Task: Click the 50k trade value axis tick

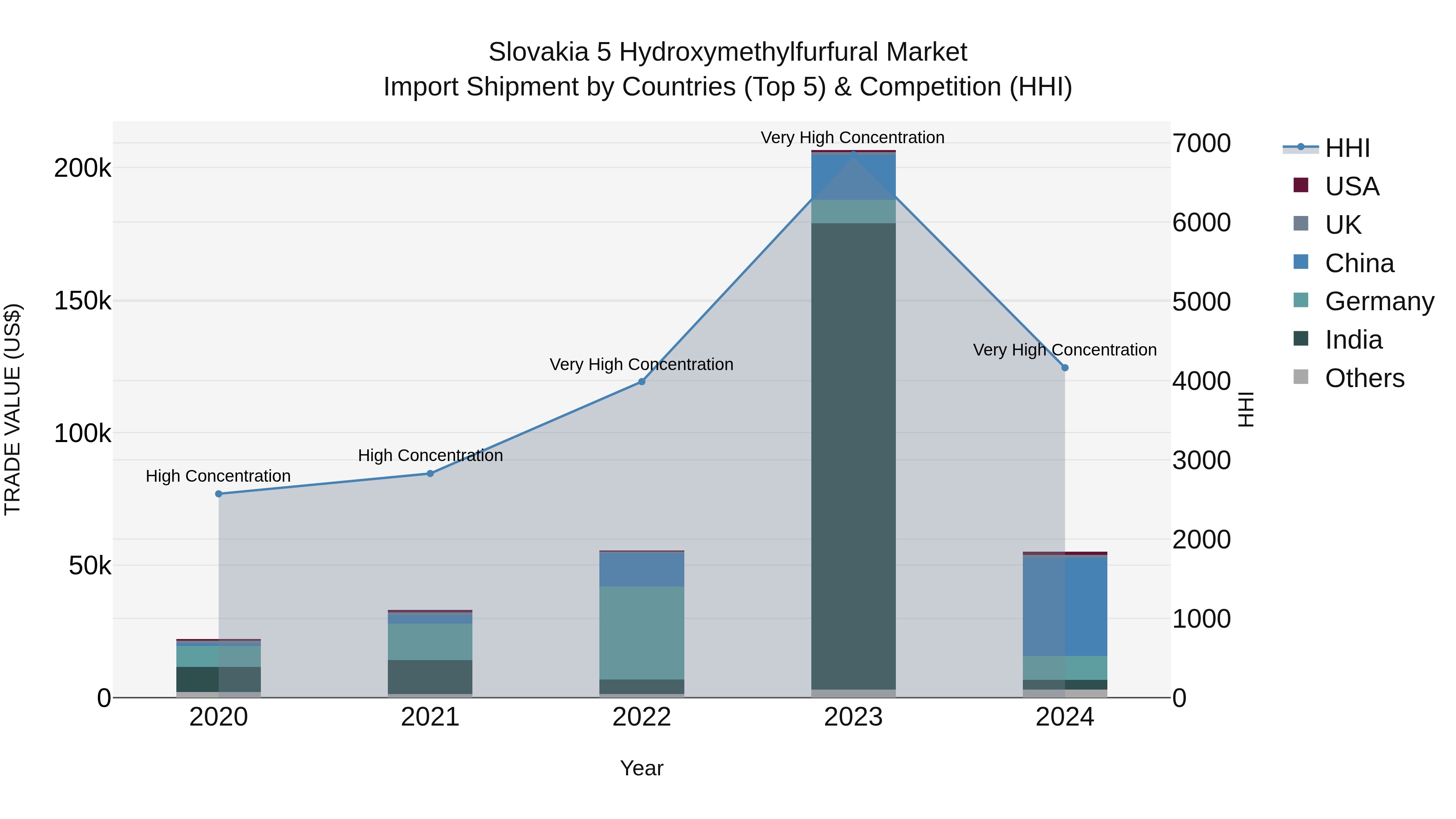Action: (x=90, y=566)
